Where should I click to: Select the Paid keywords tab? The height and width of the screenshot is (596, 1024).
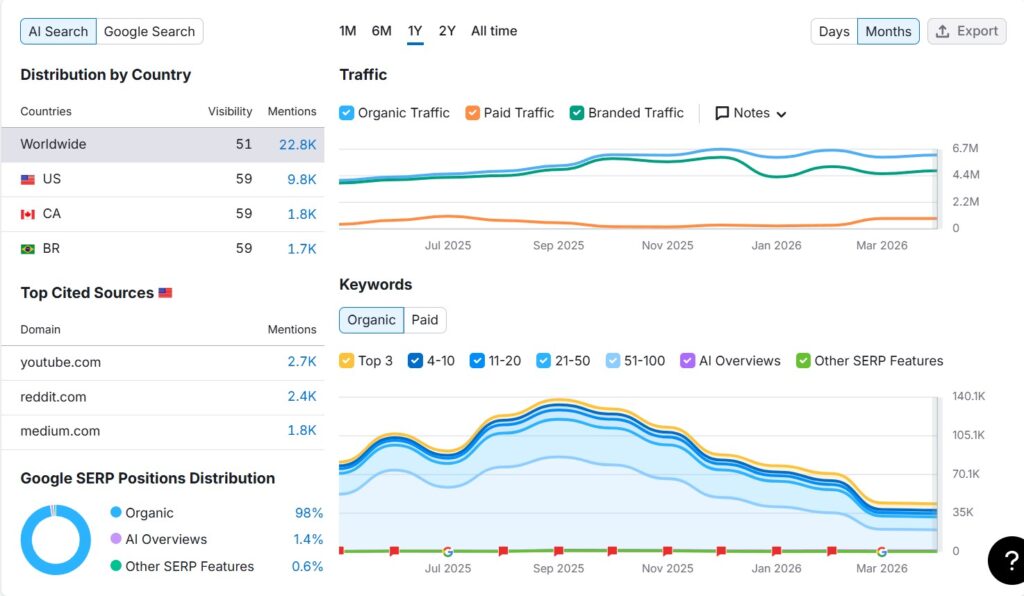425,320
